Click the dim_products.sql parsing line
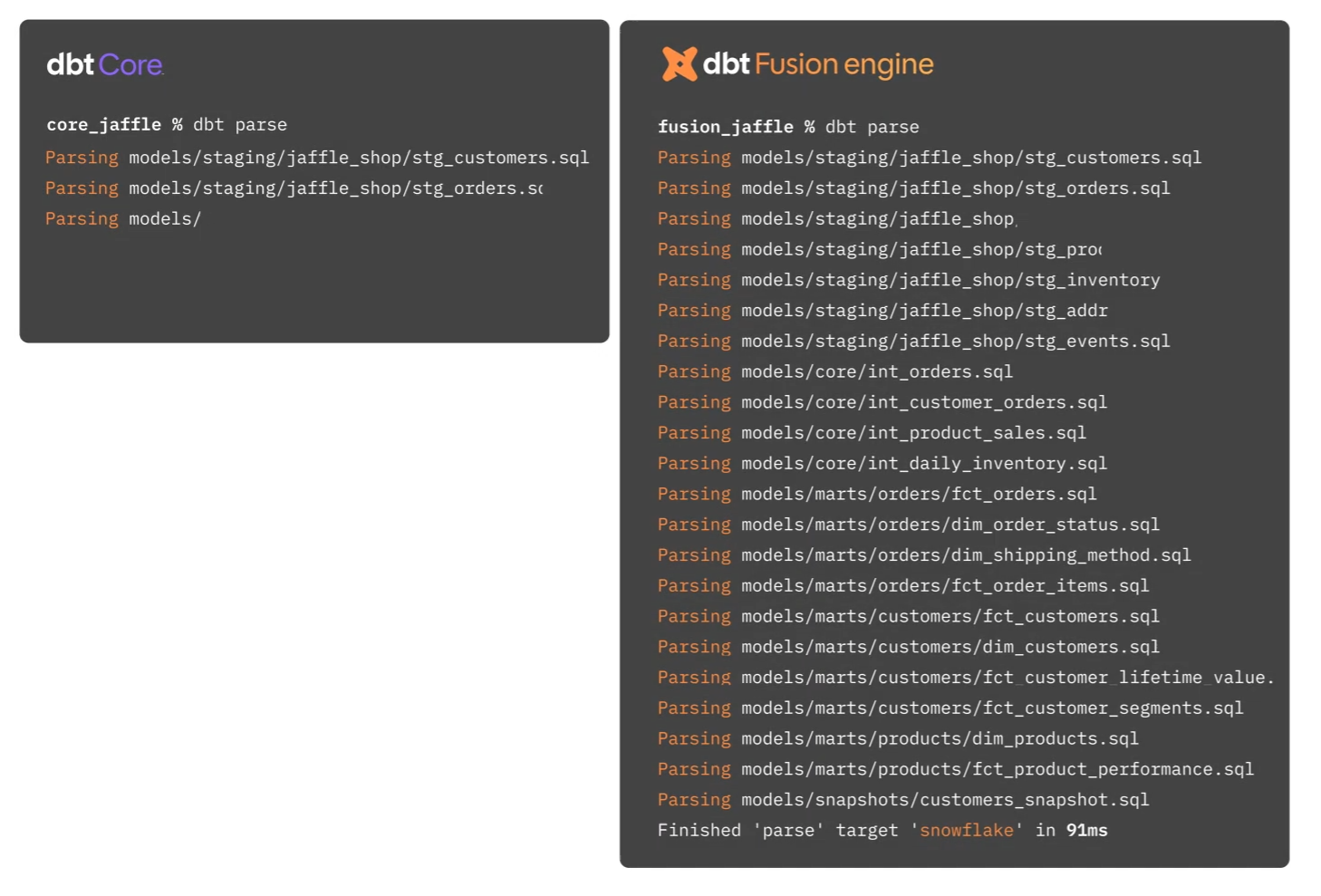 click(x=898, y=739)
